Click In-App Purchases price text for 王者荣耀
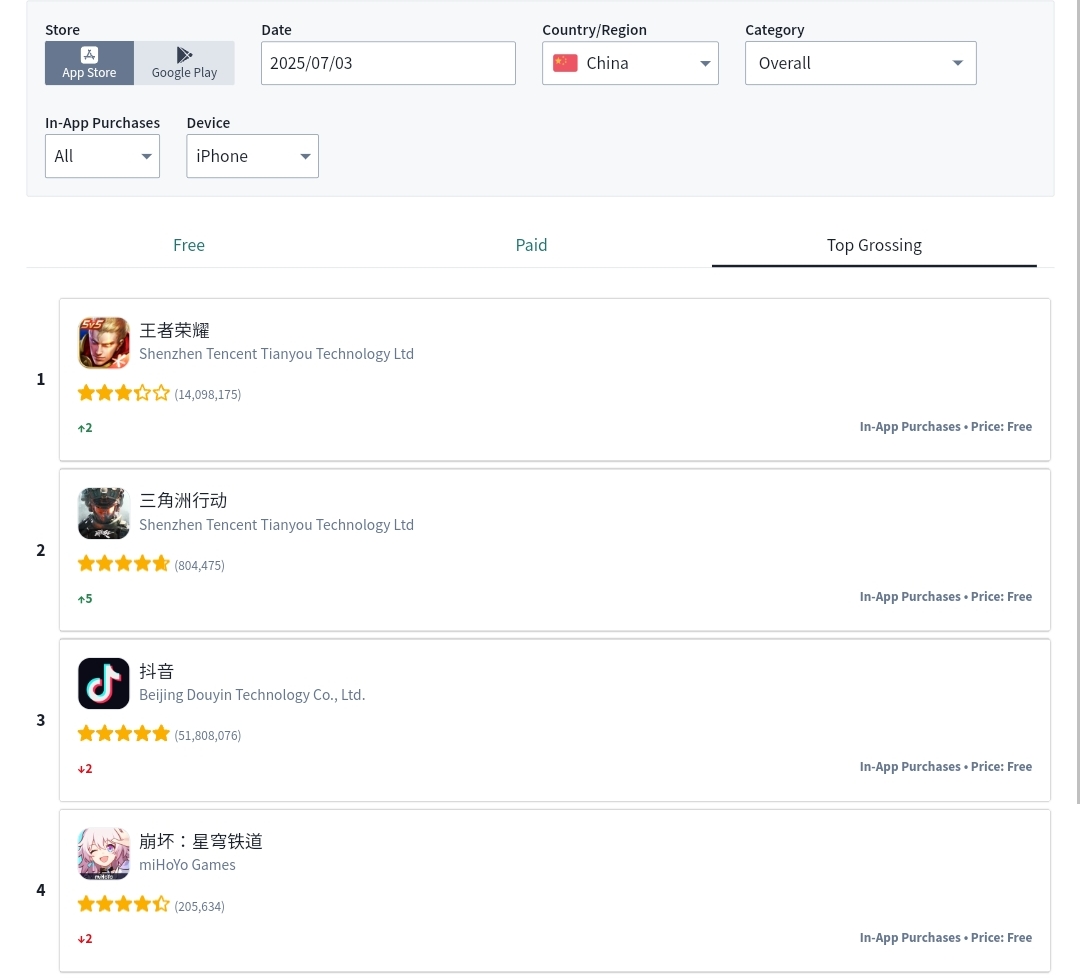The height and width of the screenshot is (978, 1080). [945, 426]
